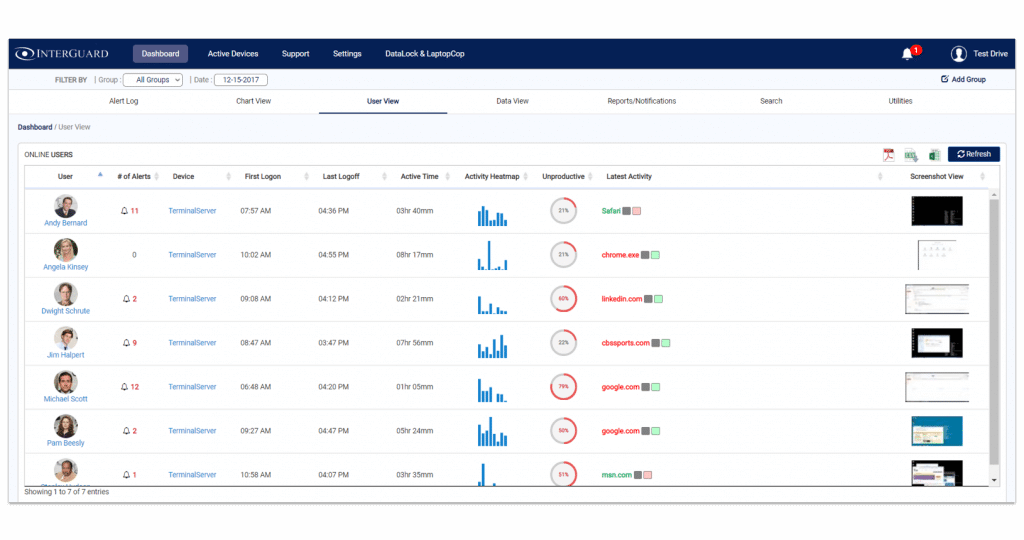Viewport: 1024px width, 540px height.
Task: Open Pam Beesly's screenshot thumbnail
Action: (936, 431)
